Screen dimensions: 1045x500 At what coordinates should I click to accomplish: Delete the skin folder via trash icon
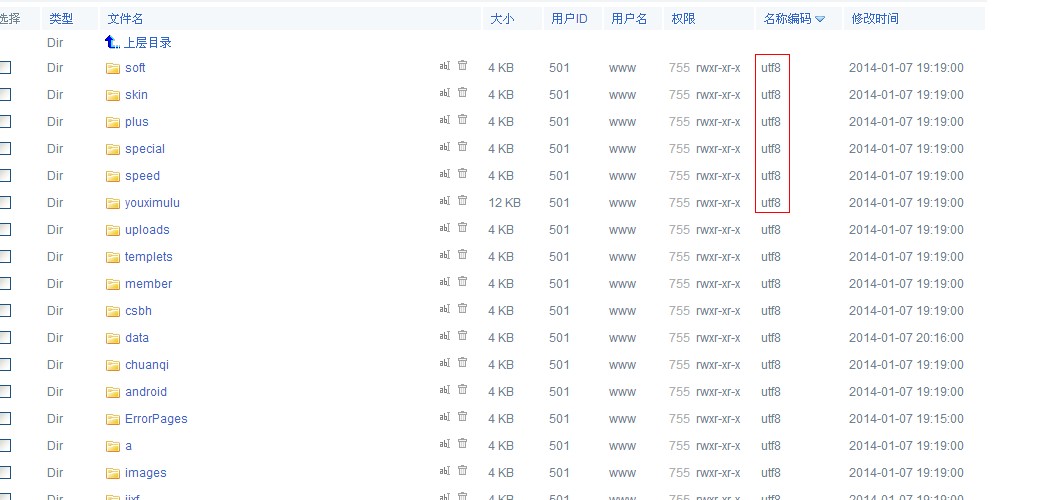[462, 93]
